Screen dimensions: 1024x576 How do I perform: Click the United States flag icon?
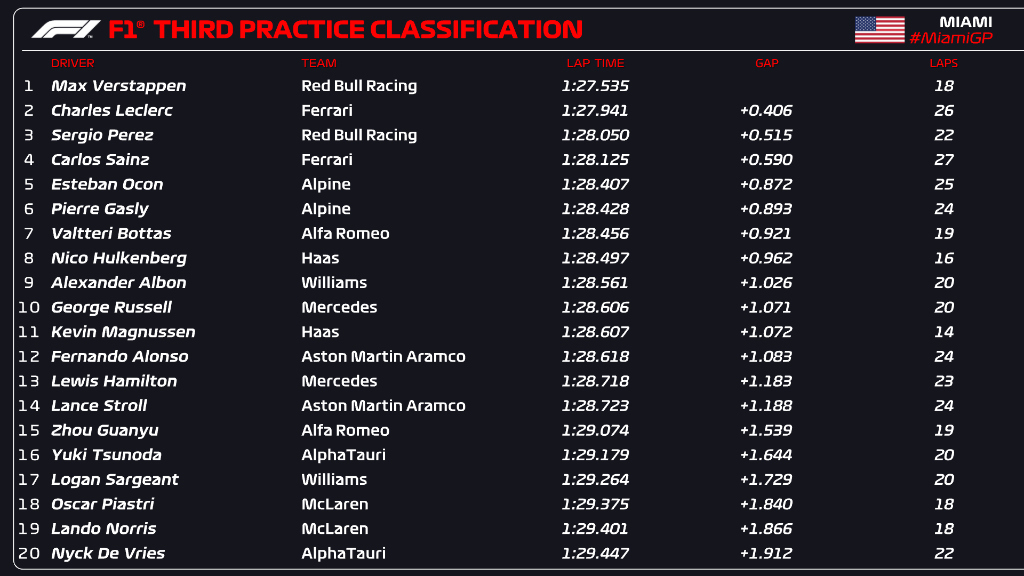point(879,29)
